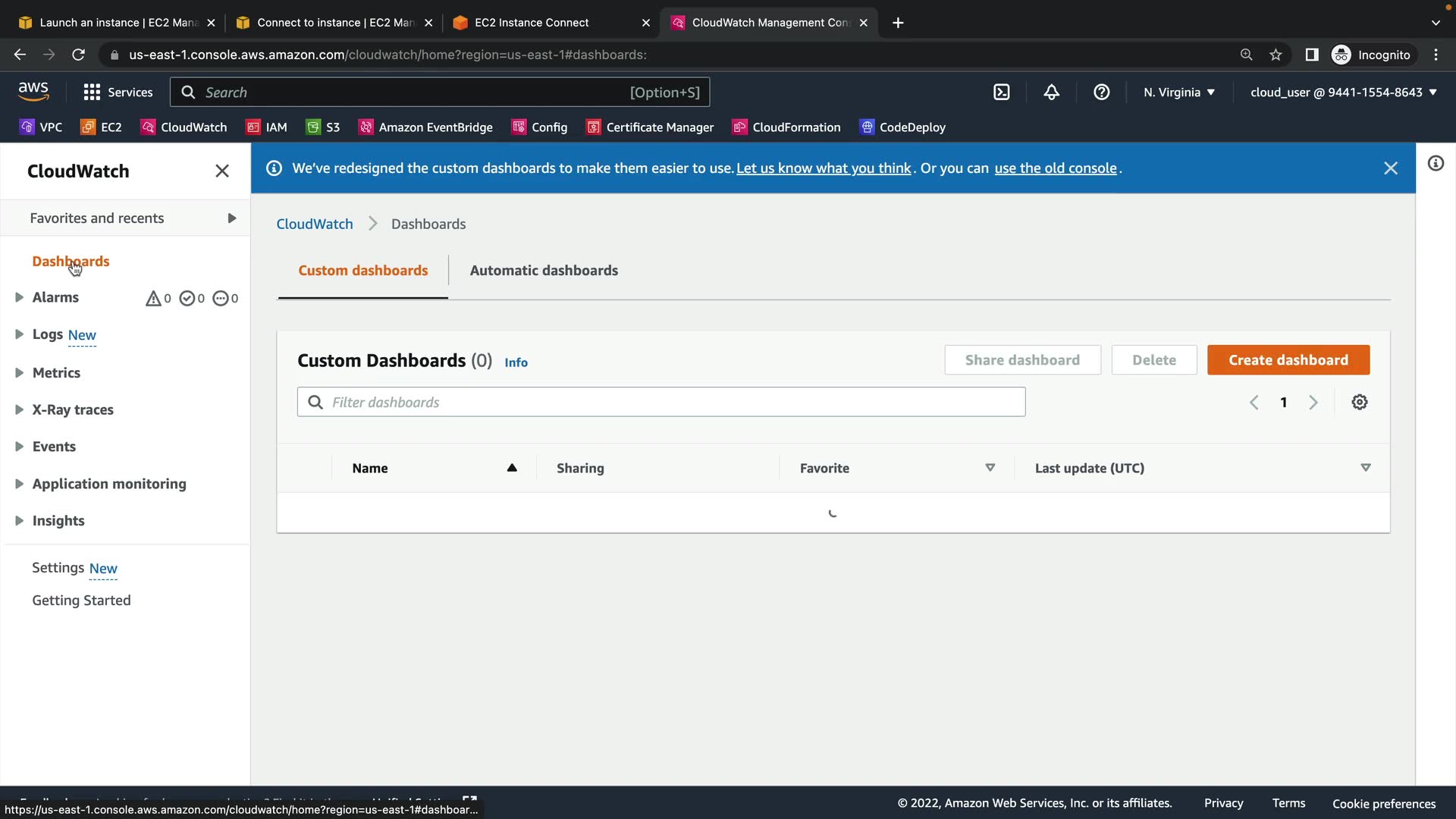Click the Create dashboard button
This screenshot has height=819, width=1456.
1288,360
